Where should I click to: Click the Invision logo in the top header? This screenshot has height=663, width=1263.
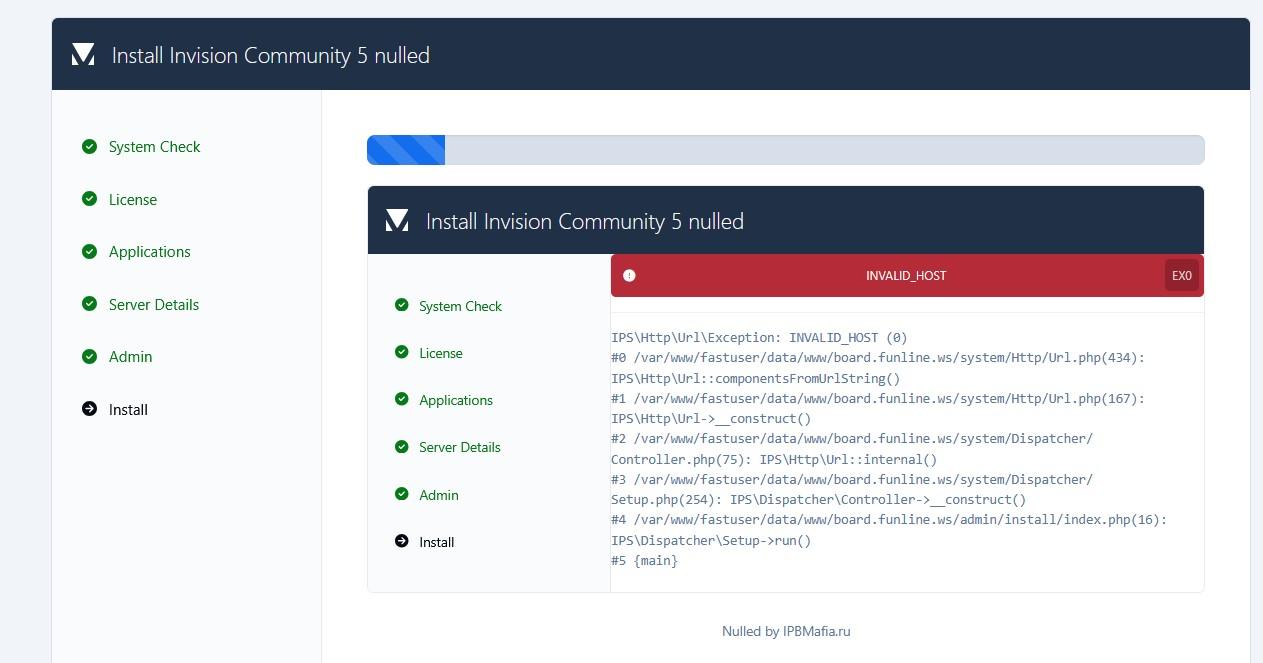pyautogui.click(x=83, y=55)
